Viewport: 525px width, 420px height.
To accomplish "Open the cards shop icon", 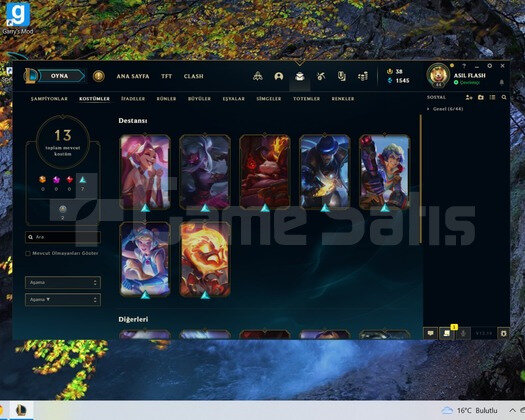I will pyautogui.click(x=342, y=76).
